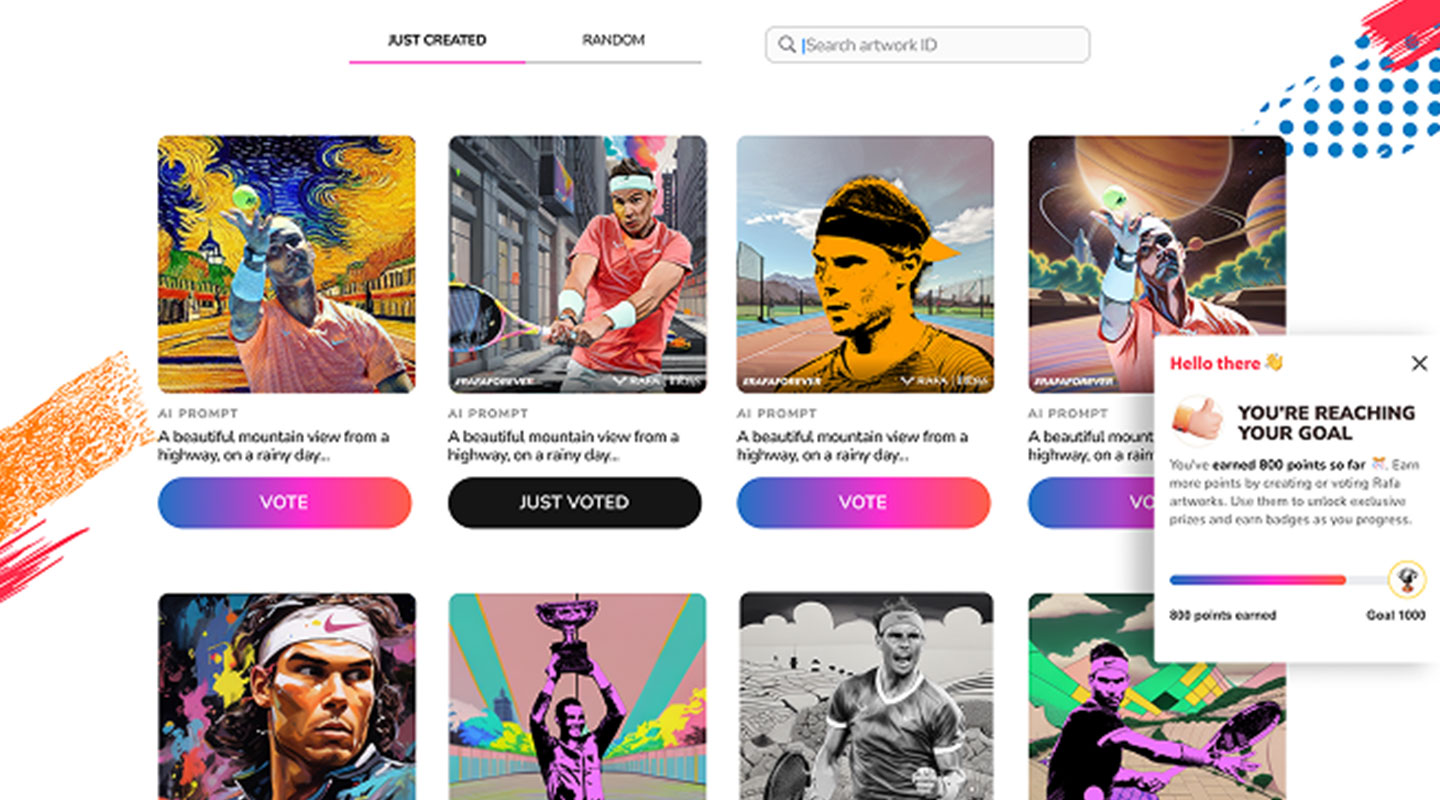
Task: Click the trophy goal badge icon
Action: [1408, 579]
